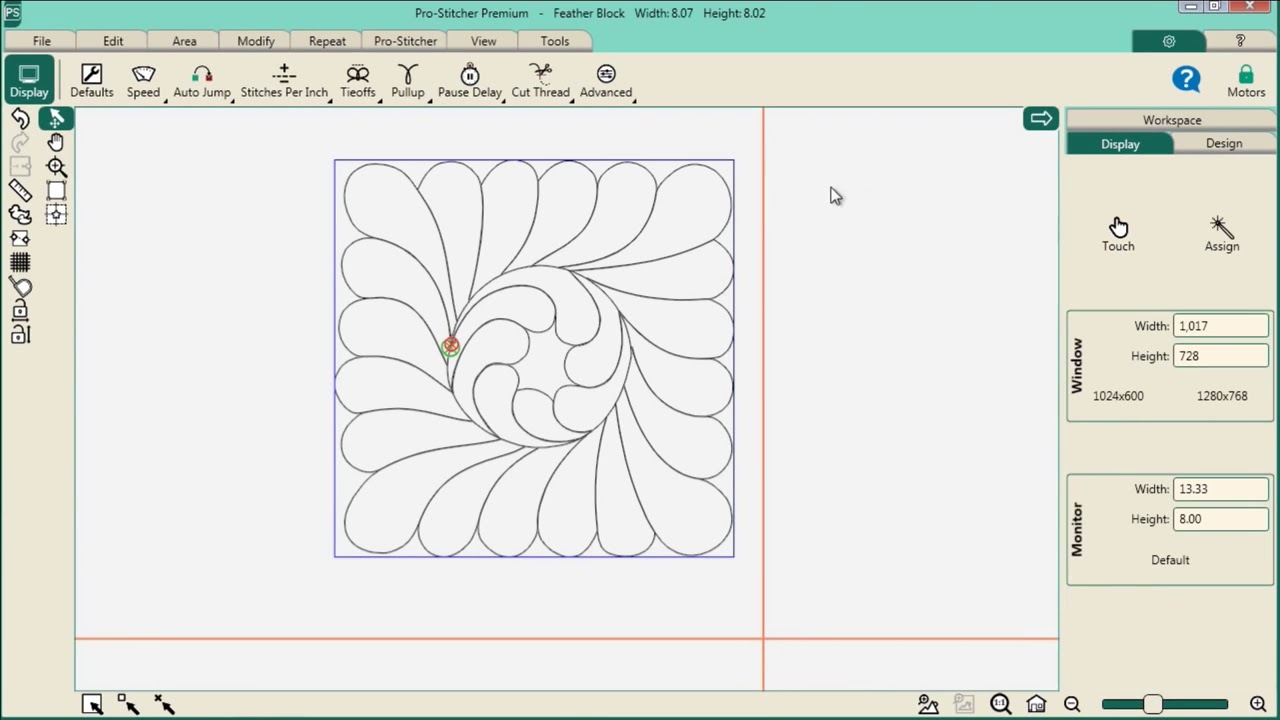
Task: Click the Monitor Width field
Action: [1221, 489]
